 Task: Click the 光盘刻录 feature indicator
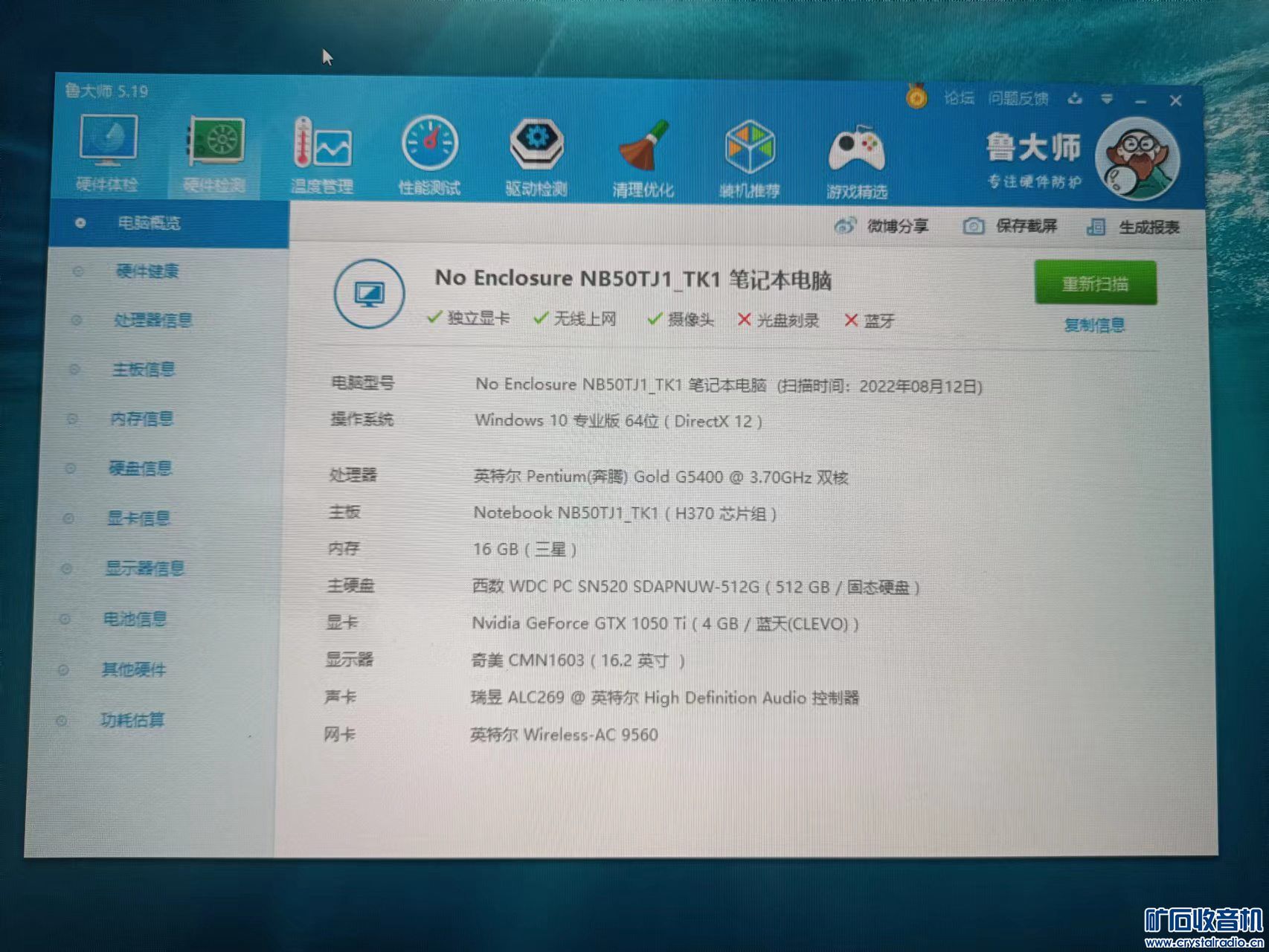[x=778, y=321]
